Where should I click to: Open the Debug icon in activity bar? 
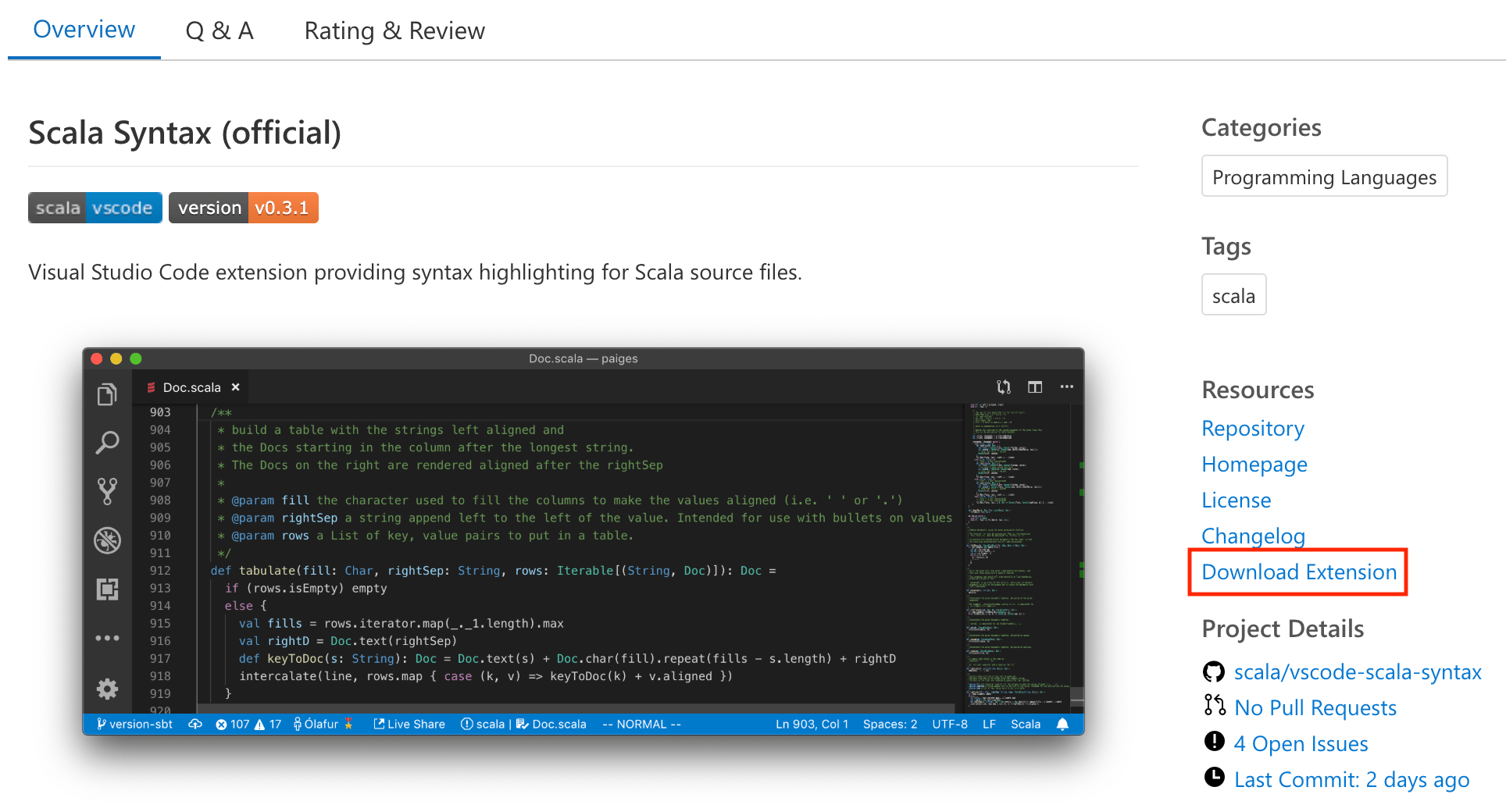[107, 540]
